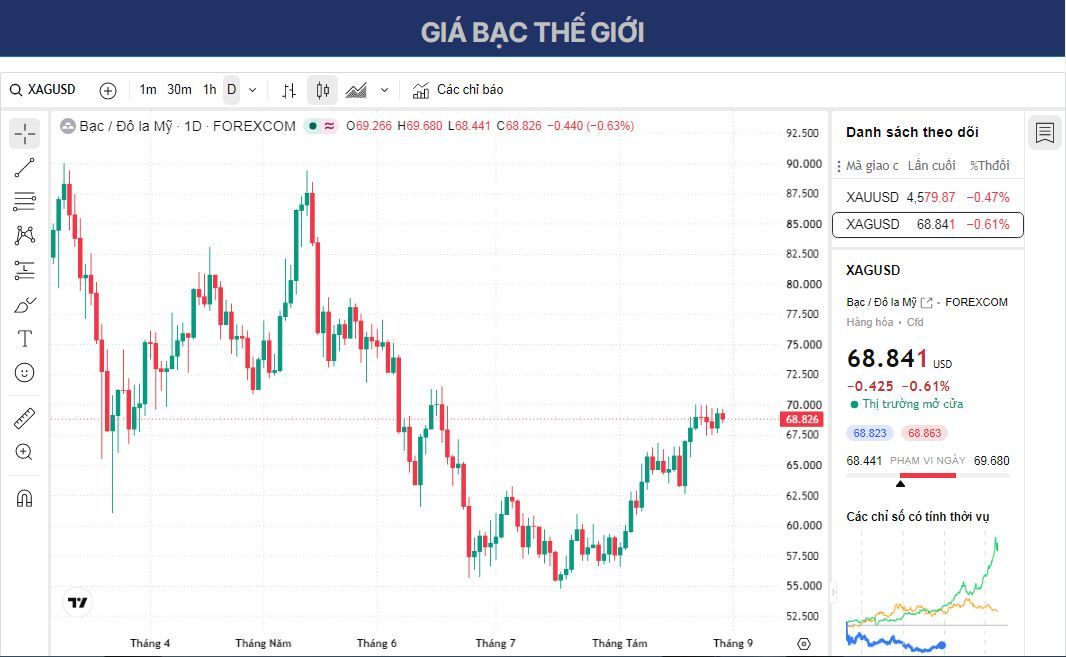
Task: Select the long position forecasting tool
Action: coord(24,270)
